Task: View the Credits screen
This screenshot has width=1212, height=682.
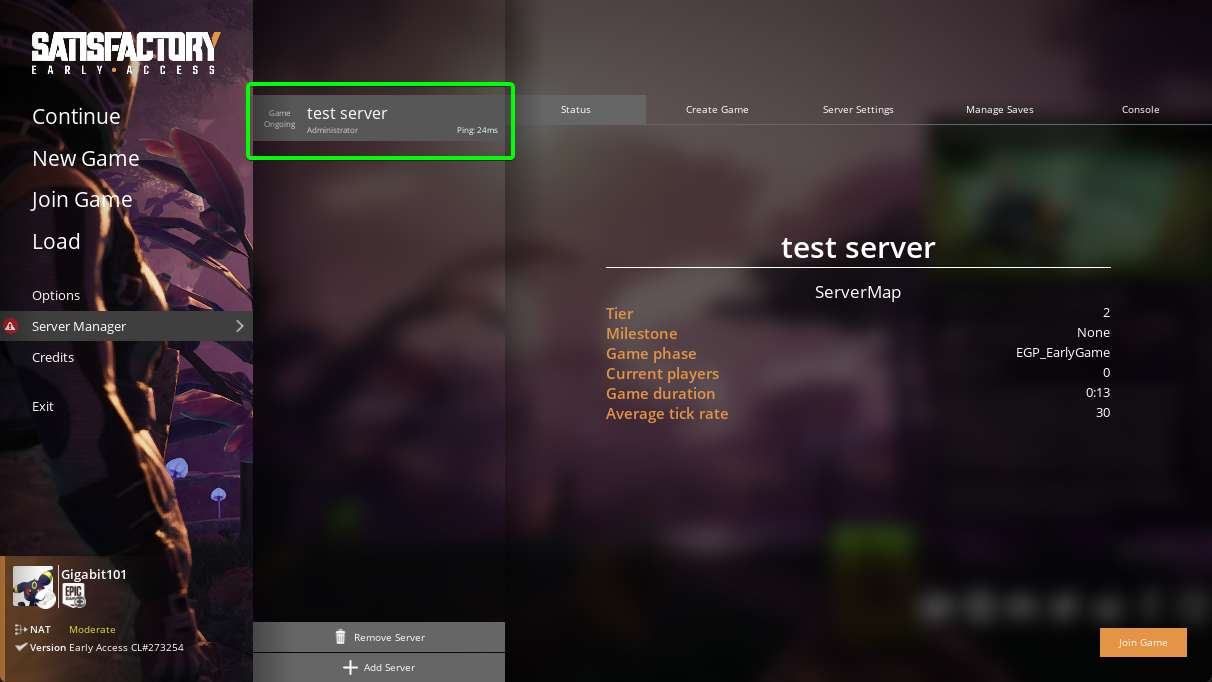Action: click(53, 357)
